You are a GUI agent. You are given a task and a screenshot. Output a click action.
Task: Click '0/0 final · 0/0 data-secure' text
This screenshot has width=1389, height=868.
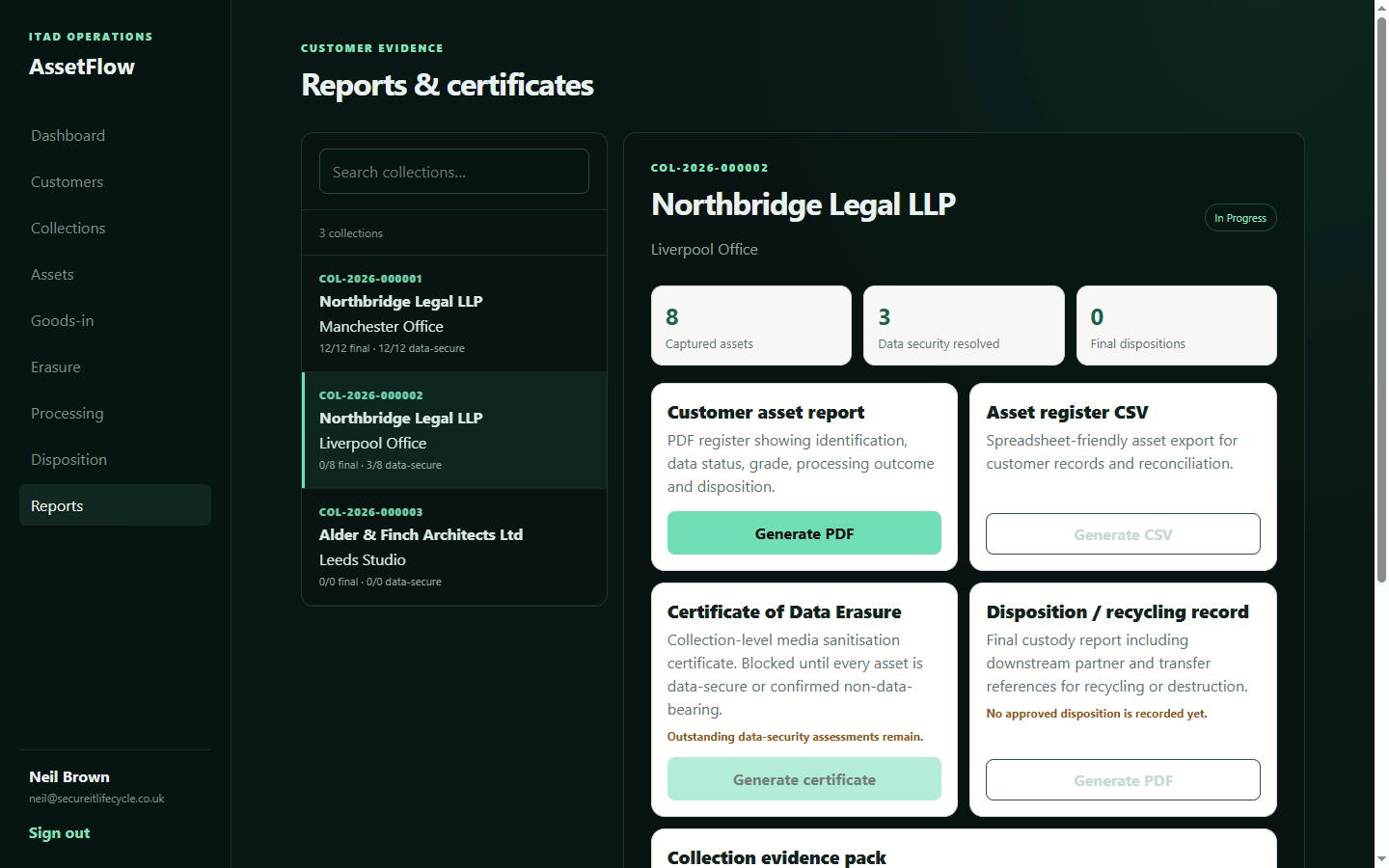point(380,582)
